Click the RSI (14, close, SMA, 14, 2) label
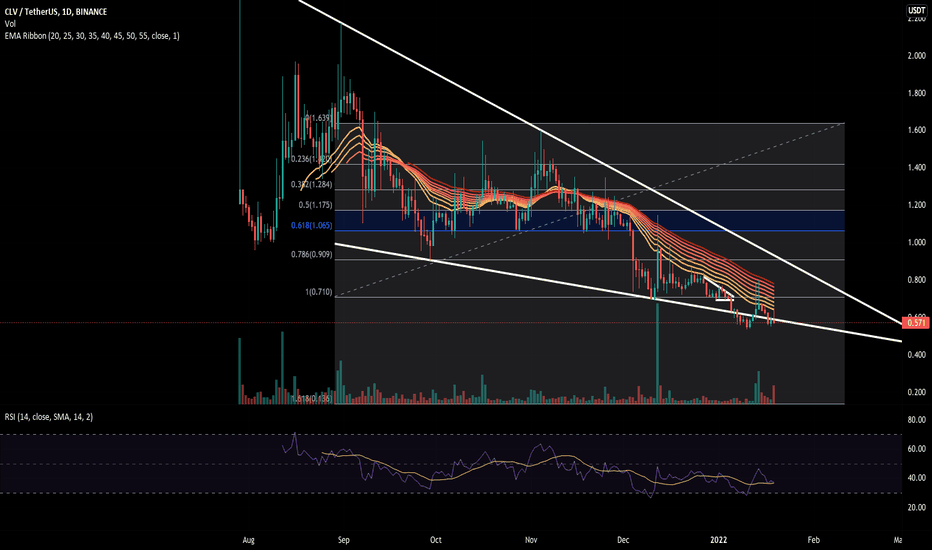 tap(49, 417)
